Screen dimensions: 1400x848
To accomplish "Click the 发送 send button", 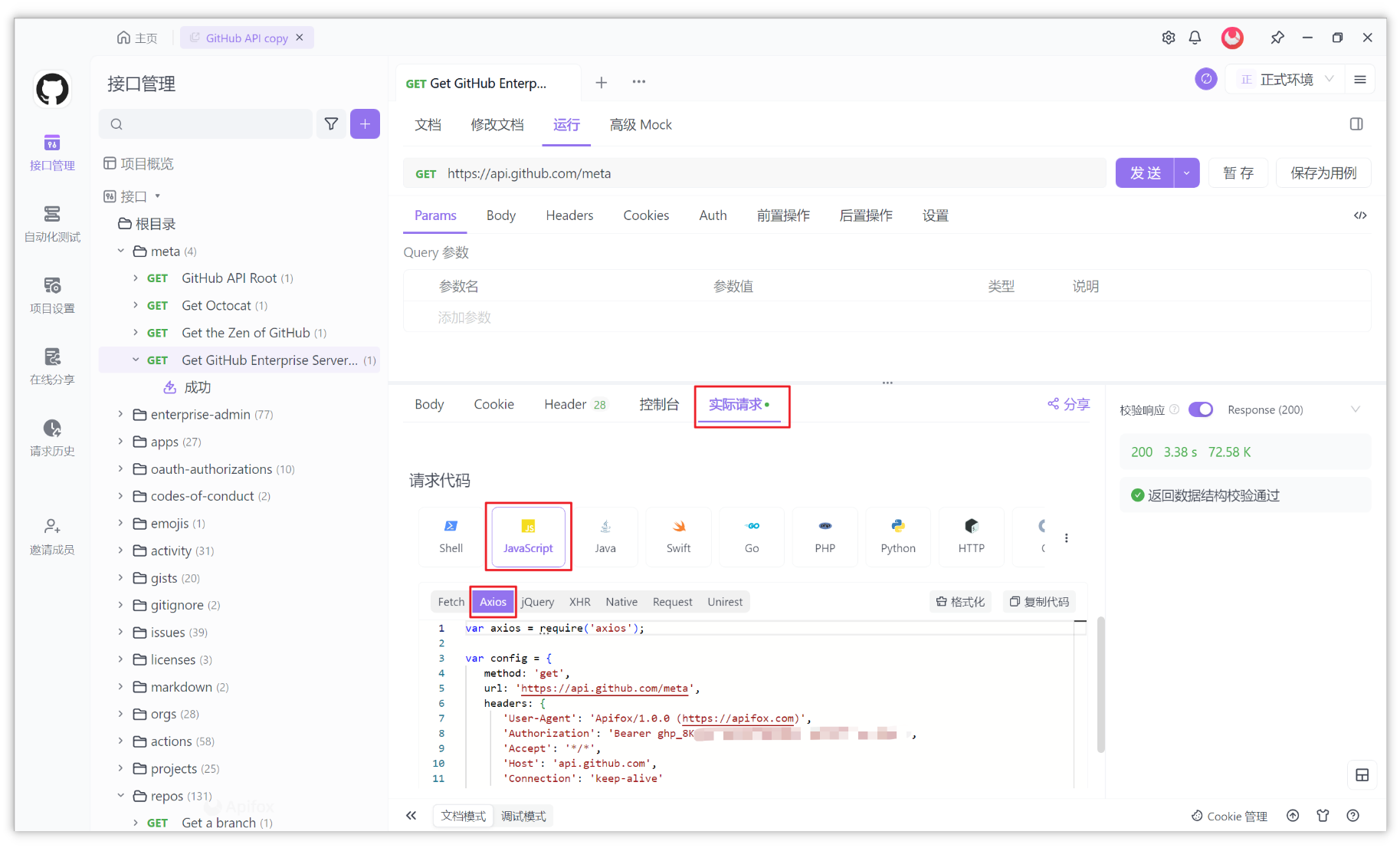I will click(x=1145, y=173).
